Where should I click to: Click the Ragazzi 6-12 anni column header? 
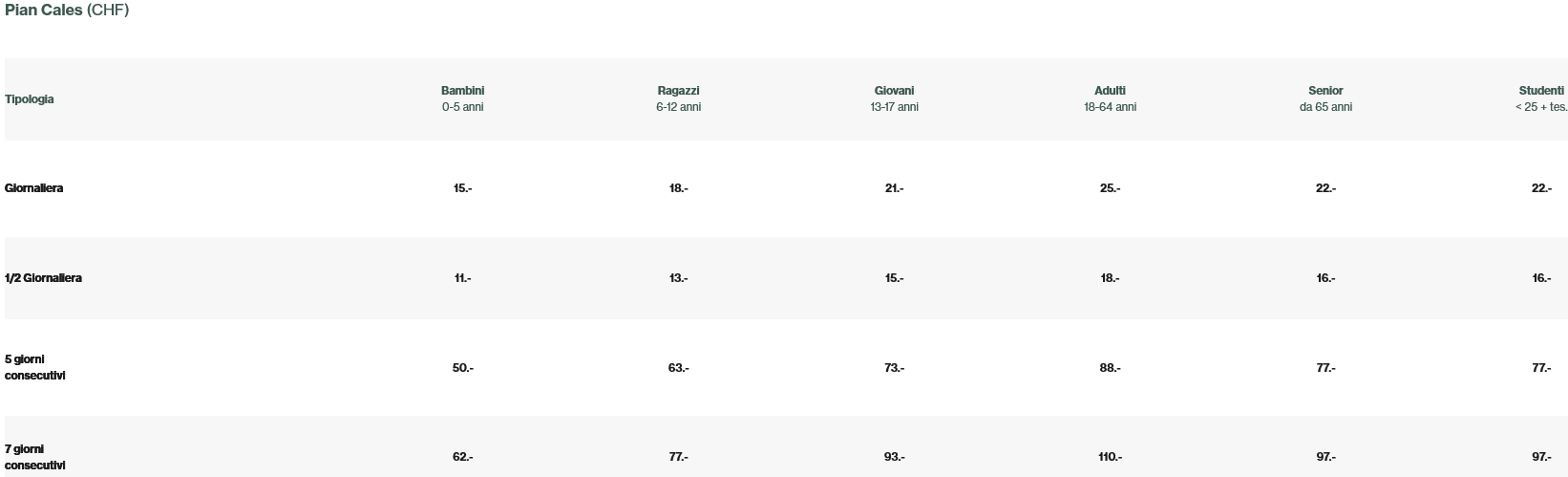(679, 98)
